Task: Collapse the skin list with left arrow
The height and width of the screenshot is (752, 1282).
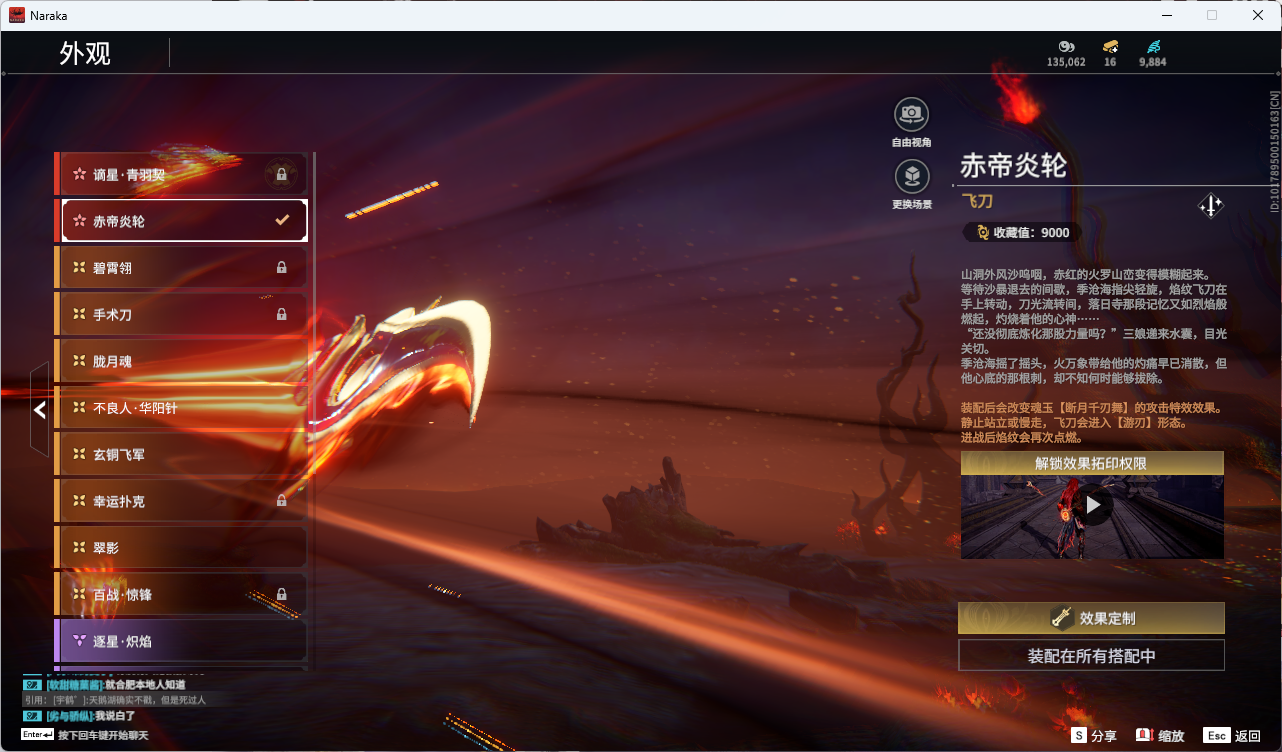Action: [40, 409]
